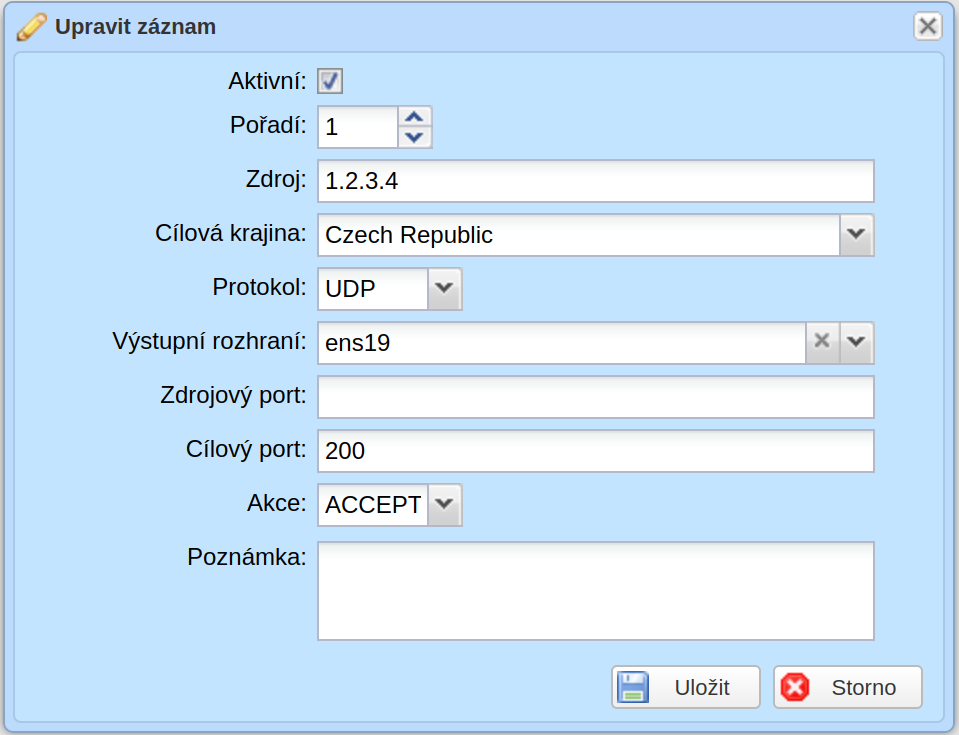Save the record with Uložit
Viewport: 959px width, 735px height.
tap(686, 687)
